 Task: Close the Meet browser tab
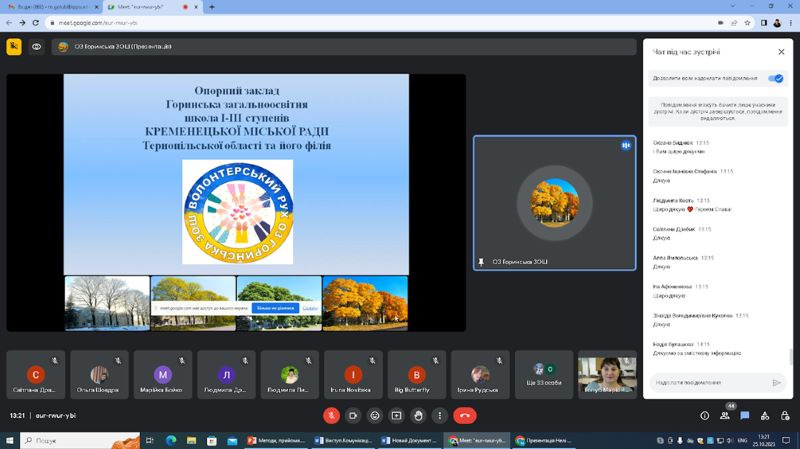pyautogui.click(x=196, y=7)
